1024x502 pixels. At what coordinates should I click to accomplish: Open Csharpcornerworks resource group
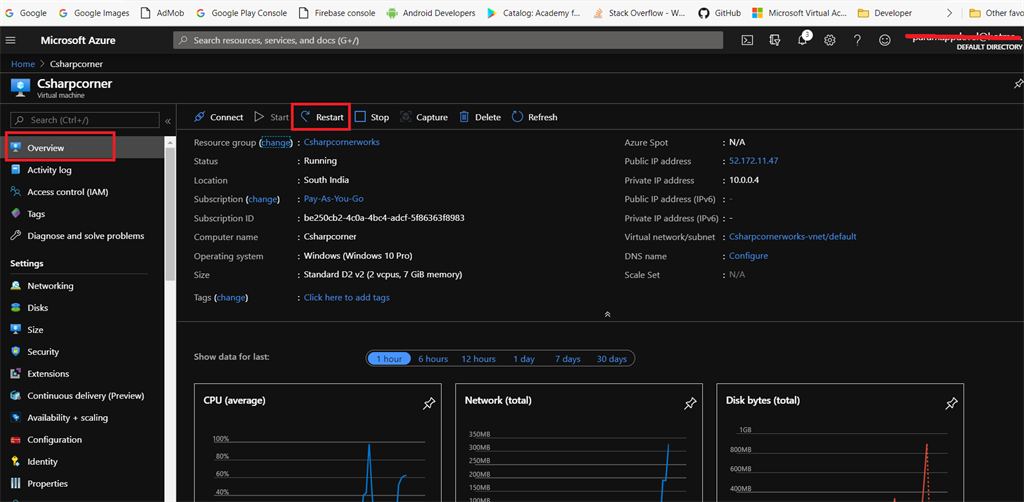[342, 142]
